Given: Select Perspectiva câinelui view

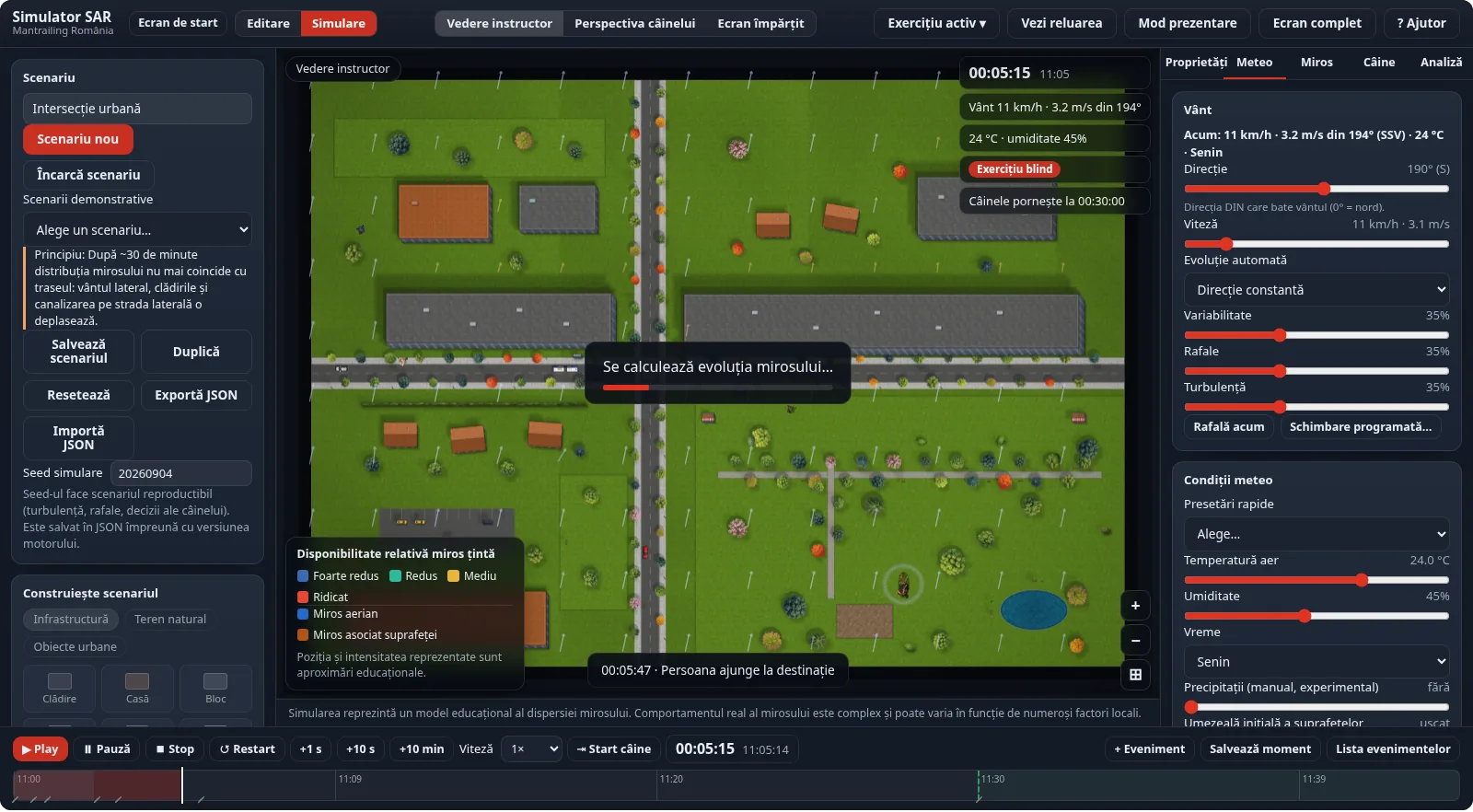Looking at the screenshot, I should click(634, 23).
